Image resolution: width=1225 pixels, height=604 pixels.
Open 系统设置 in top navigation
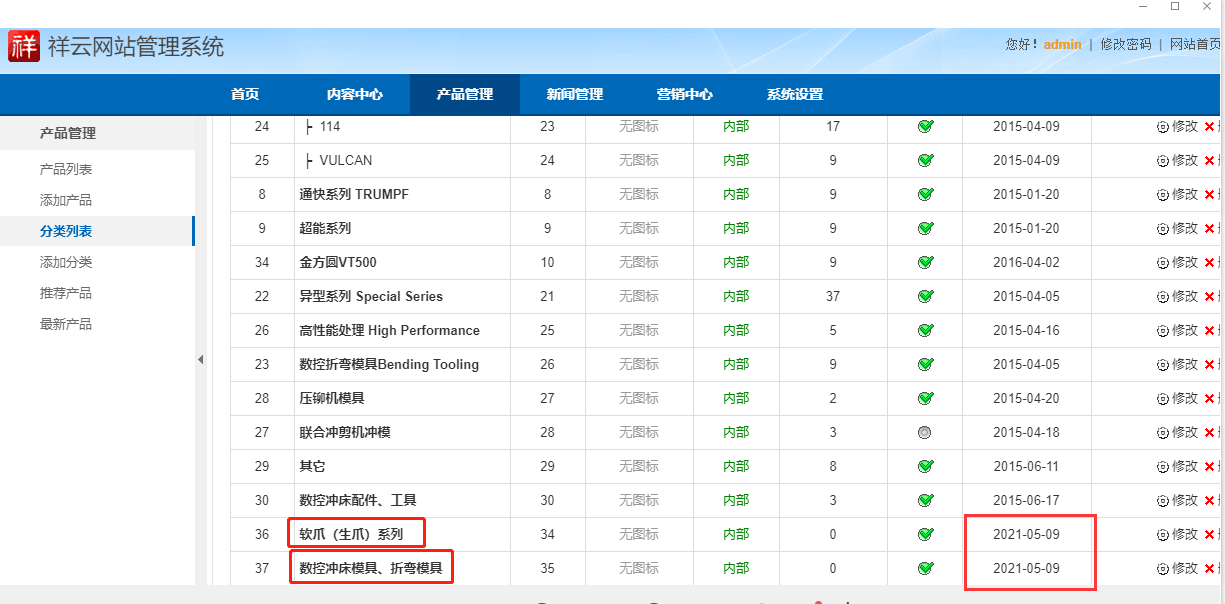tap(795, 95)
